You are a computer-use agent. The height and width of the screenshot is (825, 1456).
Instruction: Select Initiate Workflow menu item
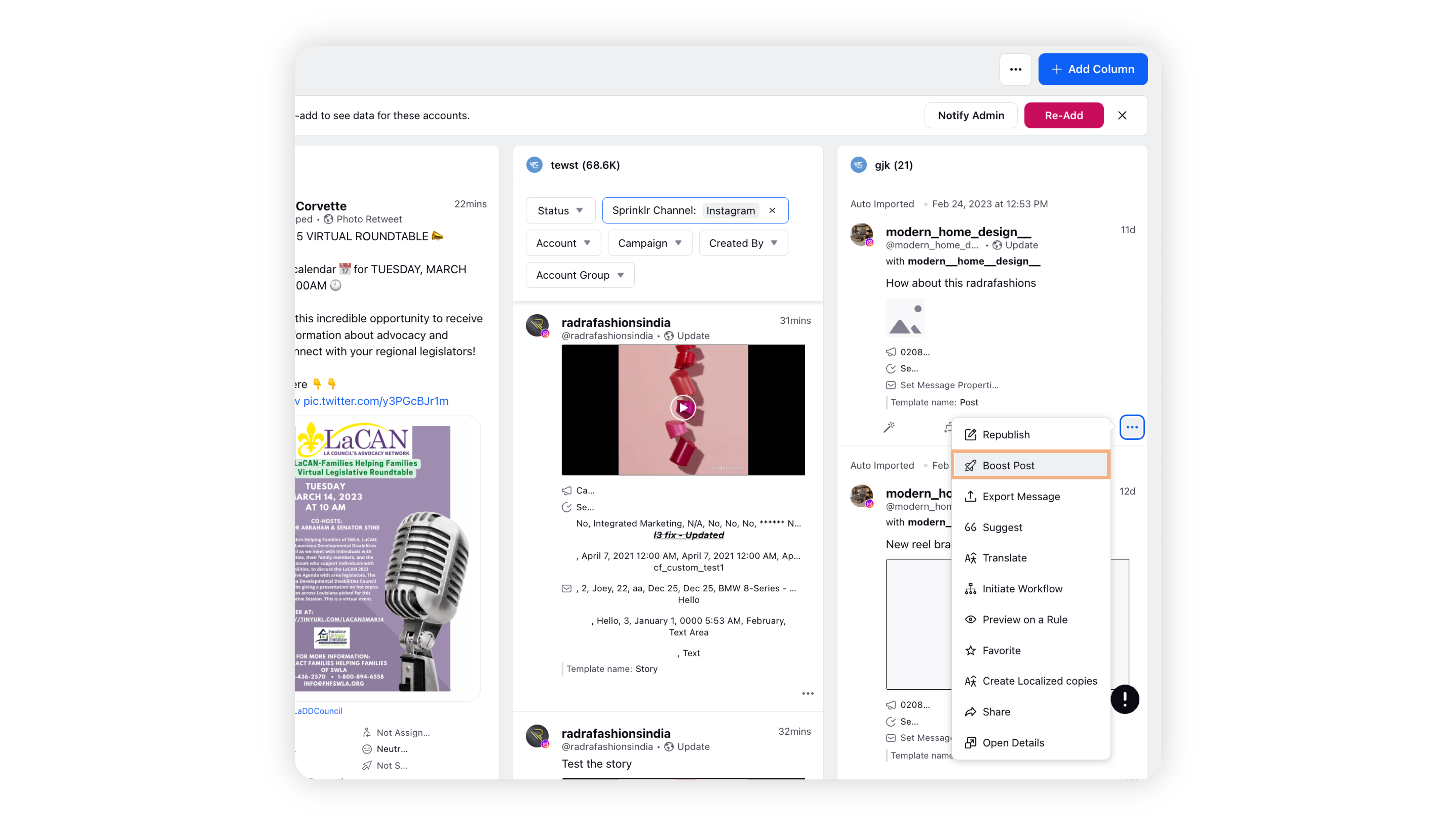pyautogui.click(x=1030, y=589)
